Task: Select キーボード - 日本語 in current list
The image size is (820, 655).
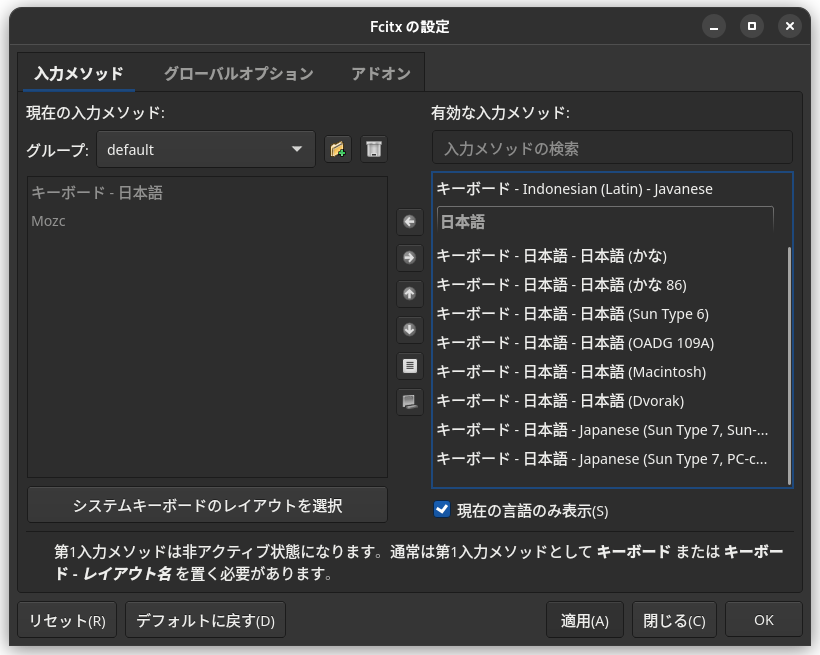Action: pos(208,193)
